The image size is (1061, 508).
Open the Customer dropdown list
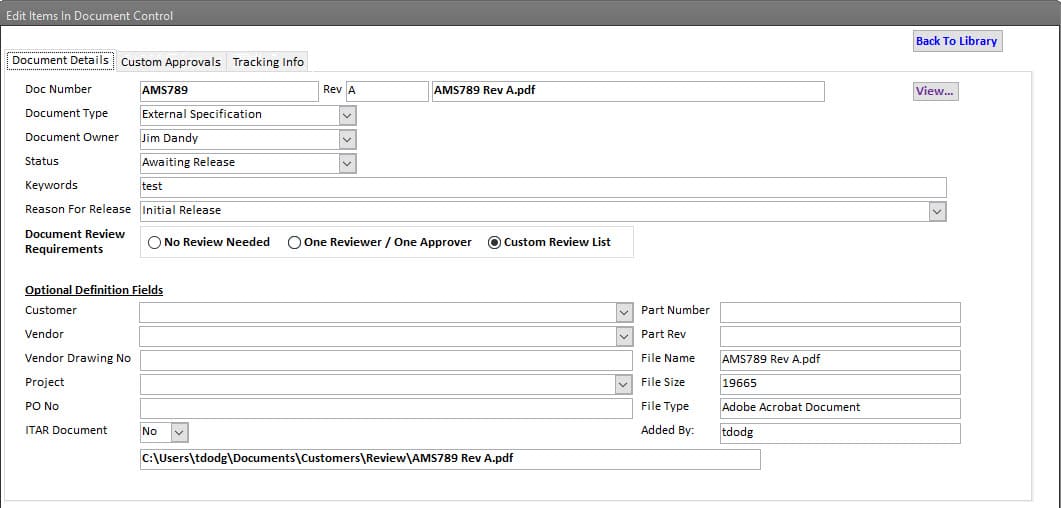point(624,312)
